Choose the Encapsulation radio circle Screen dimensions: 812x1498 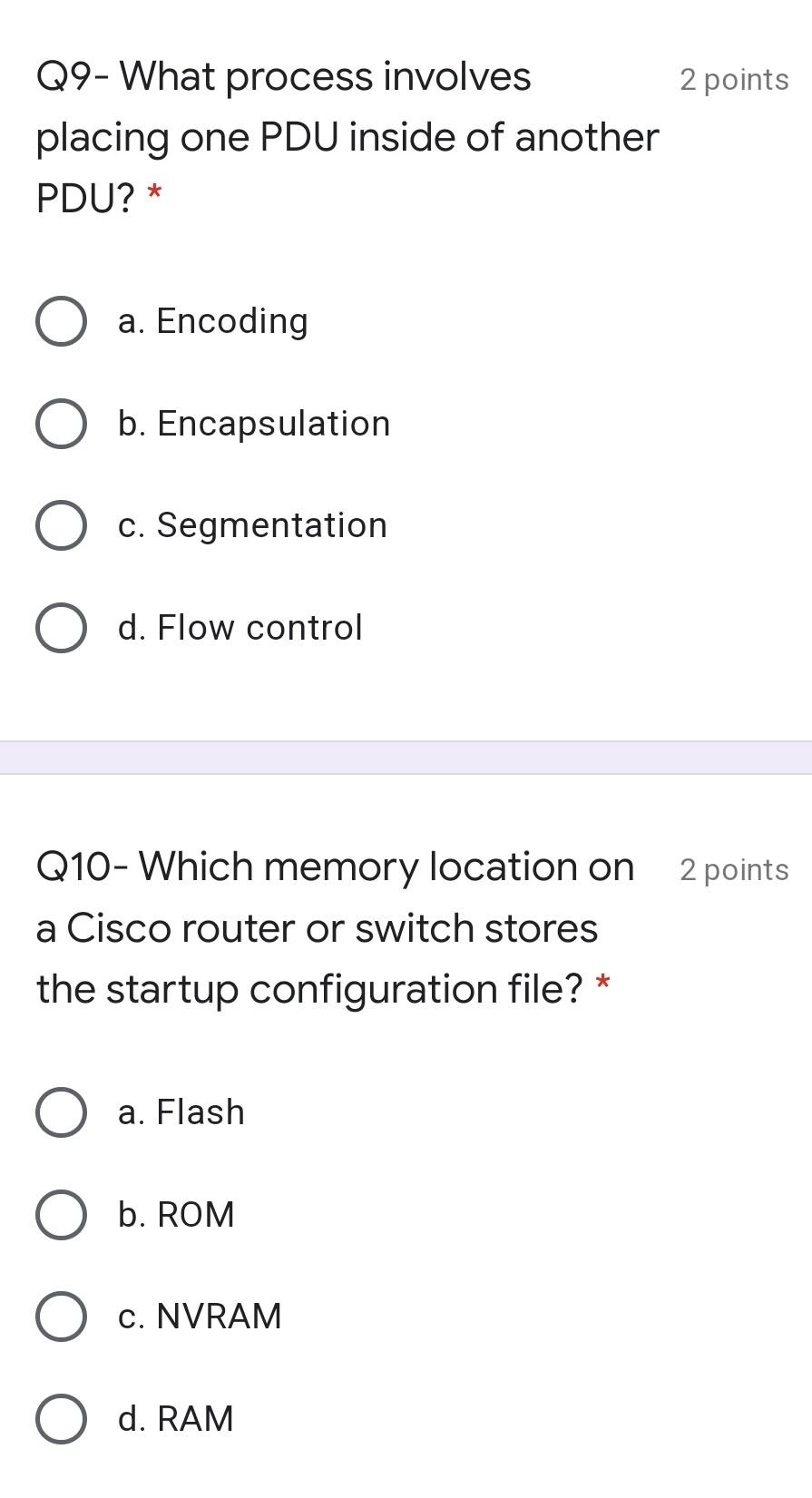click(61, 424)
